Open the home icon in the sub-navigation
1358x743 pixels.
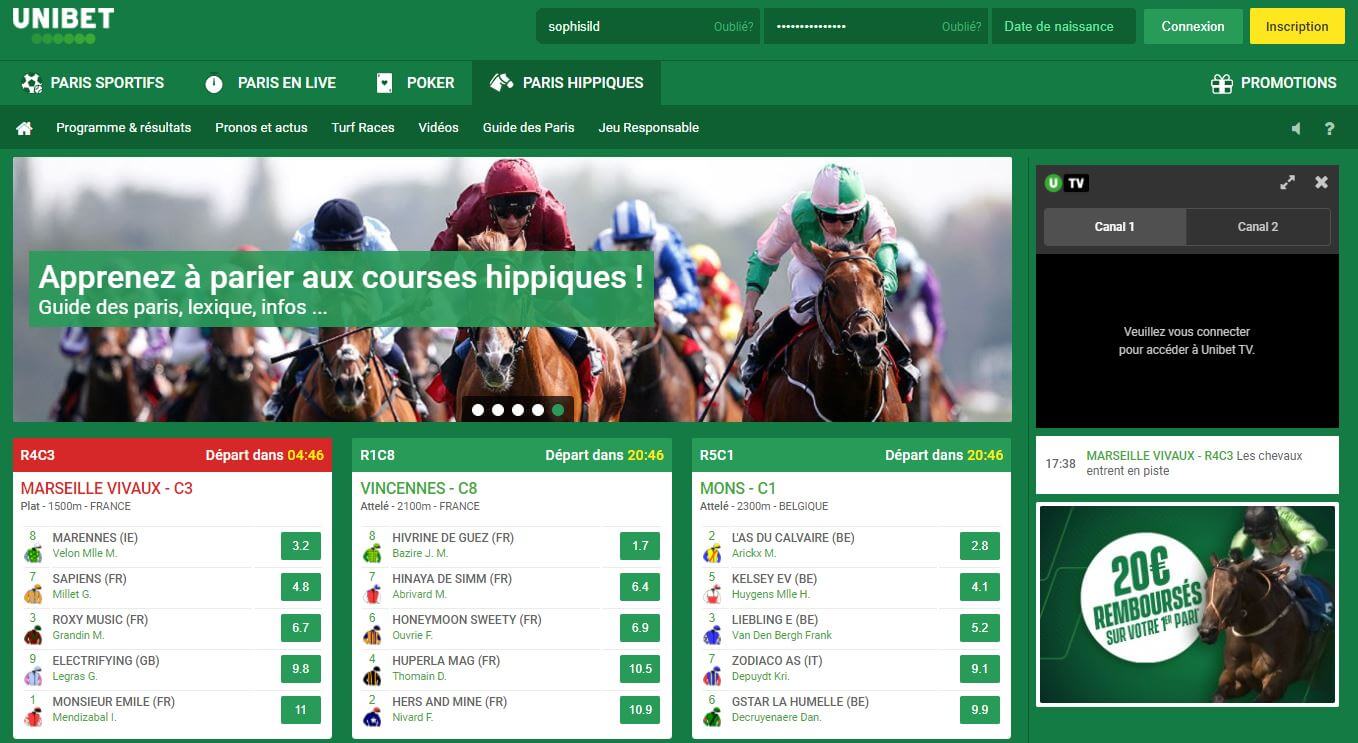pyautogui.click(x=24, y=128)
